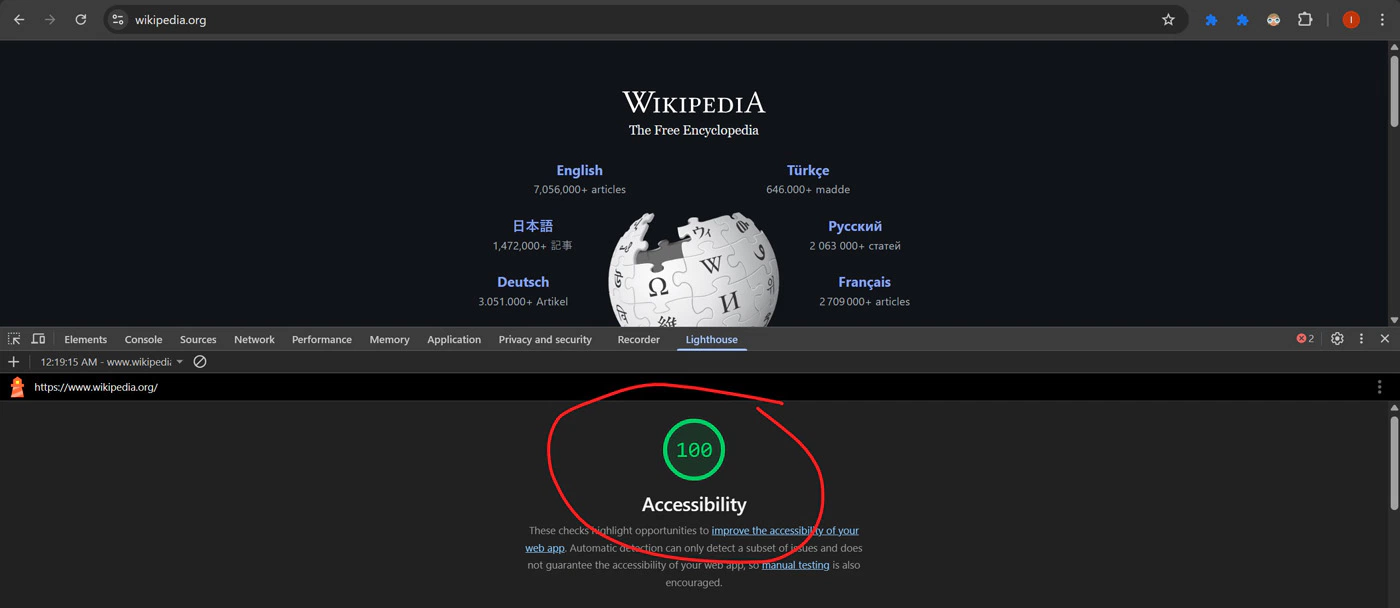
Task: Open the Deutsch Wikipedia link
Action: pyautogui.click(x=523, y=283)
